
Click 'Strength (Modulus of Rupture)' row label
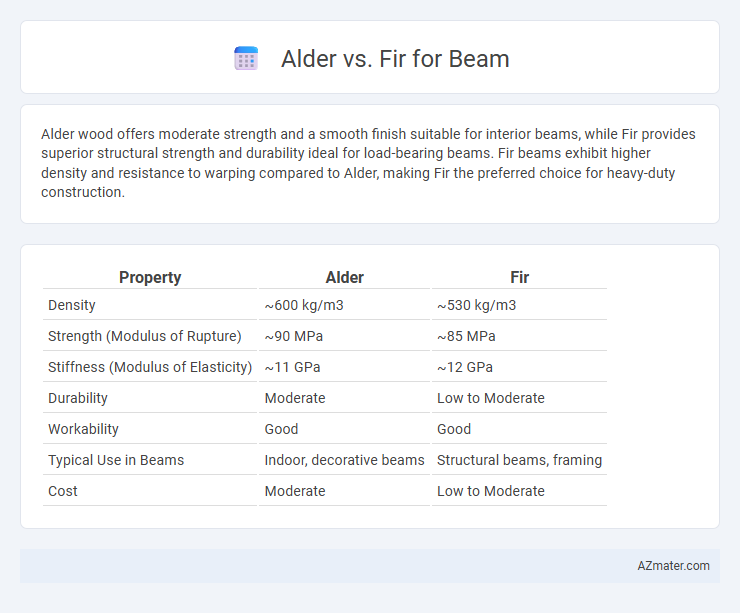(144, 336)
